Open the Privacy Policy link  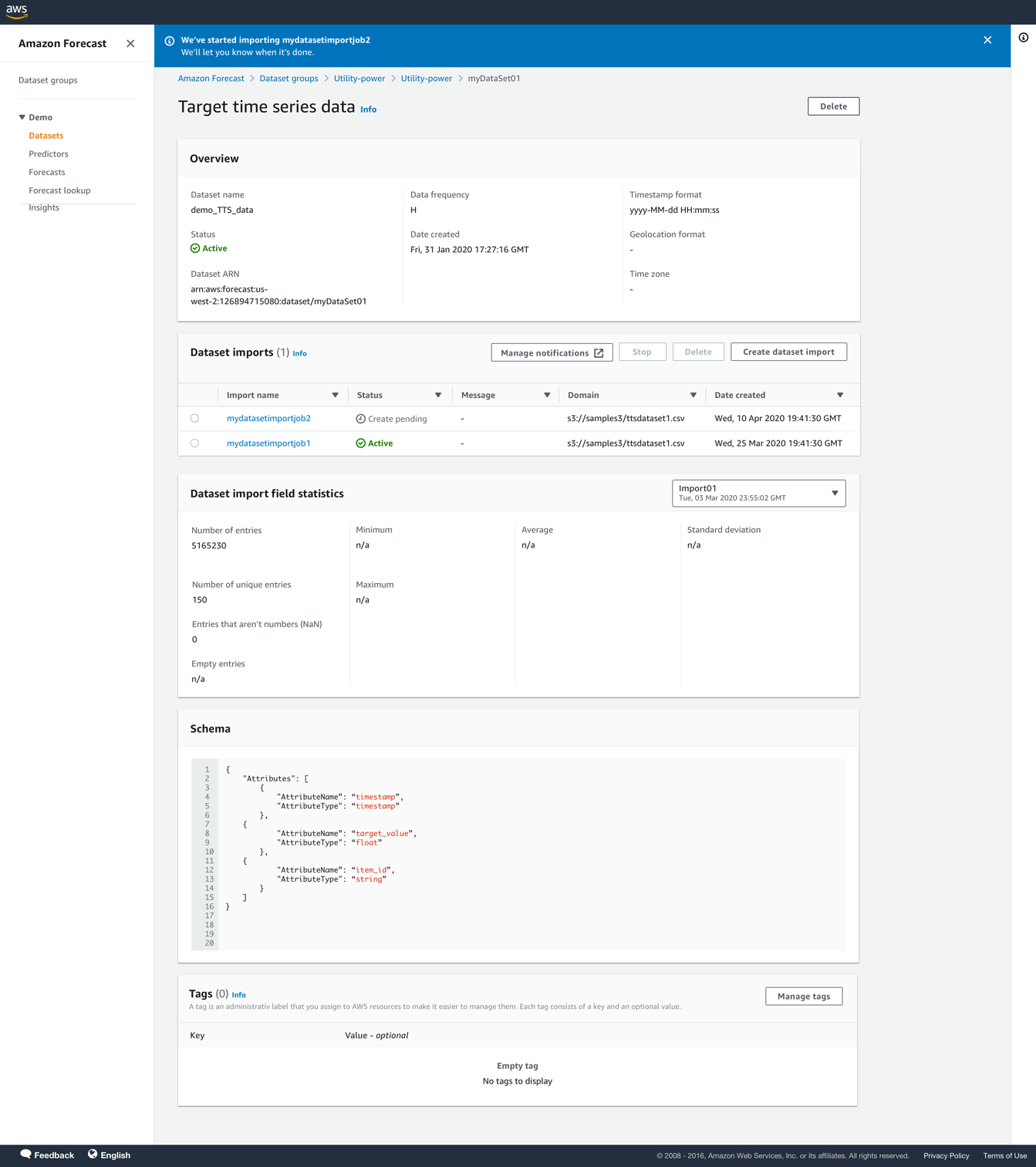[946, 1155]
